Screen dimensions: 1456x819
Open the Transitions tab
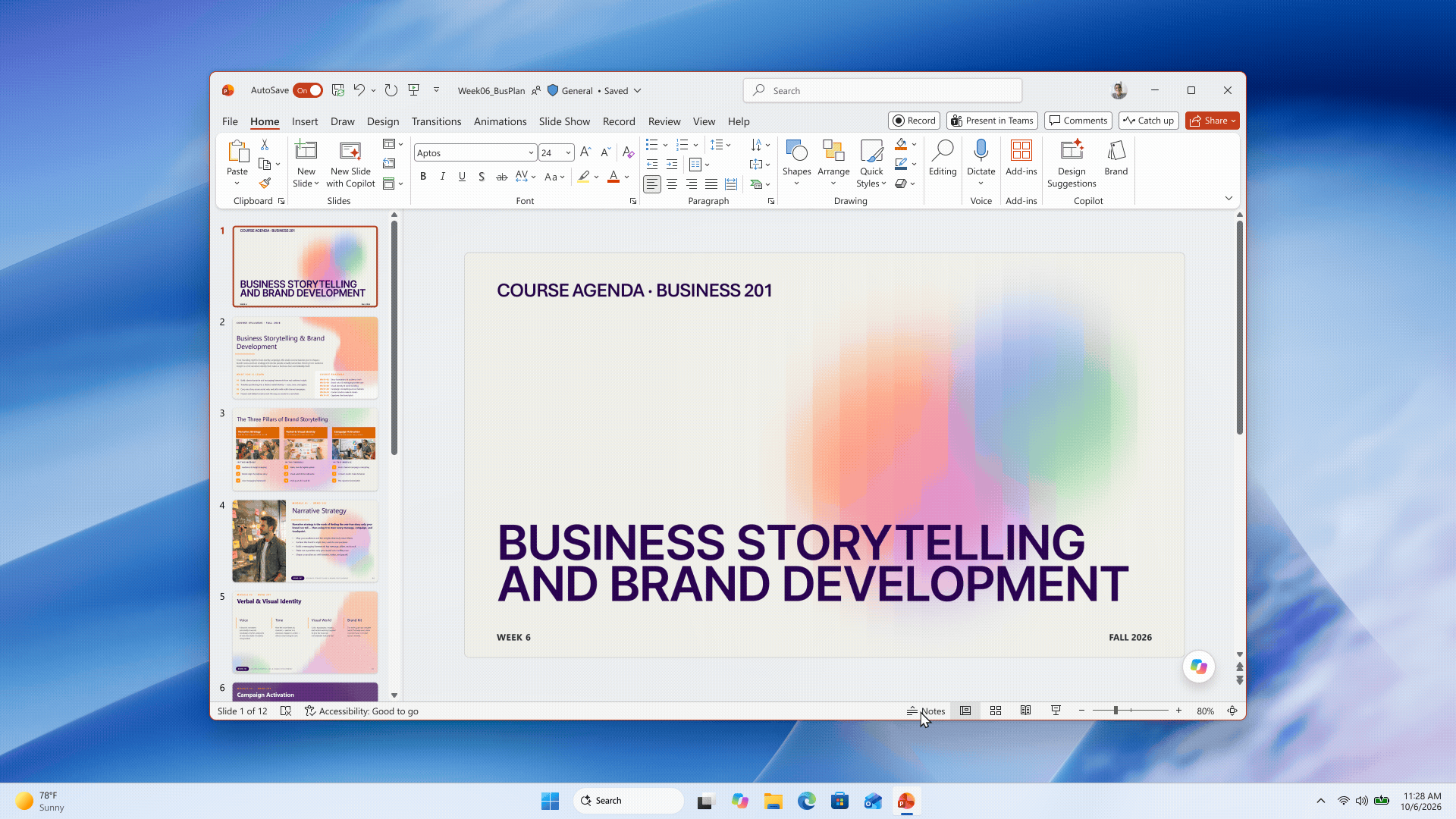[436, 121]
